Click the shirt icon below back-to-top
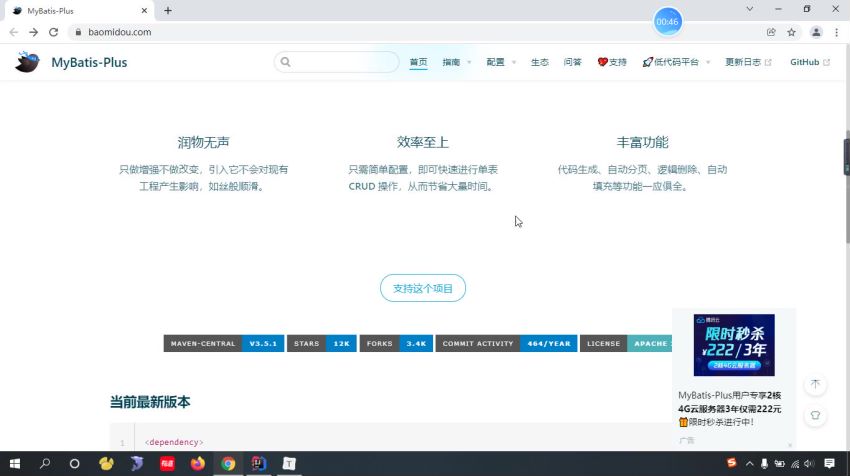Image resolution: width=850 pixels, height=476 pixels. click(815, 415)
